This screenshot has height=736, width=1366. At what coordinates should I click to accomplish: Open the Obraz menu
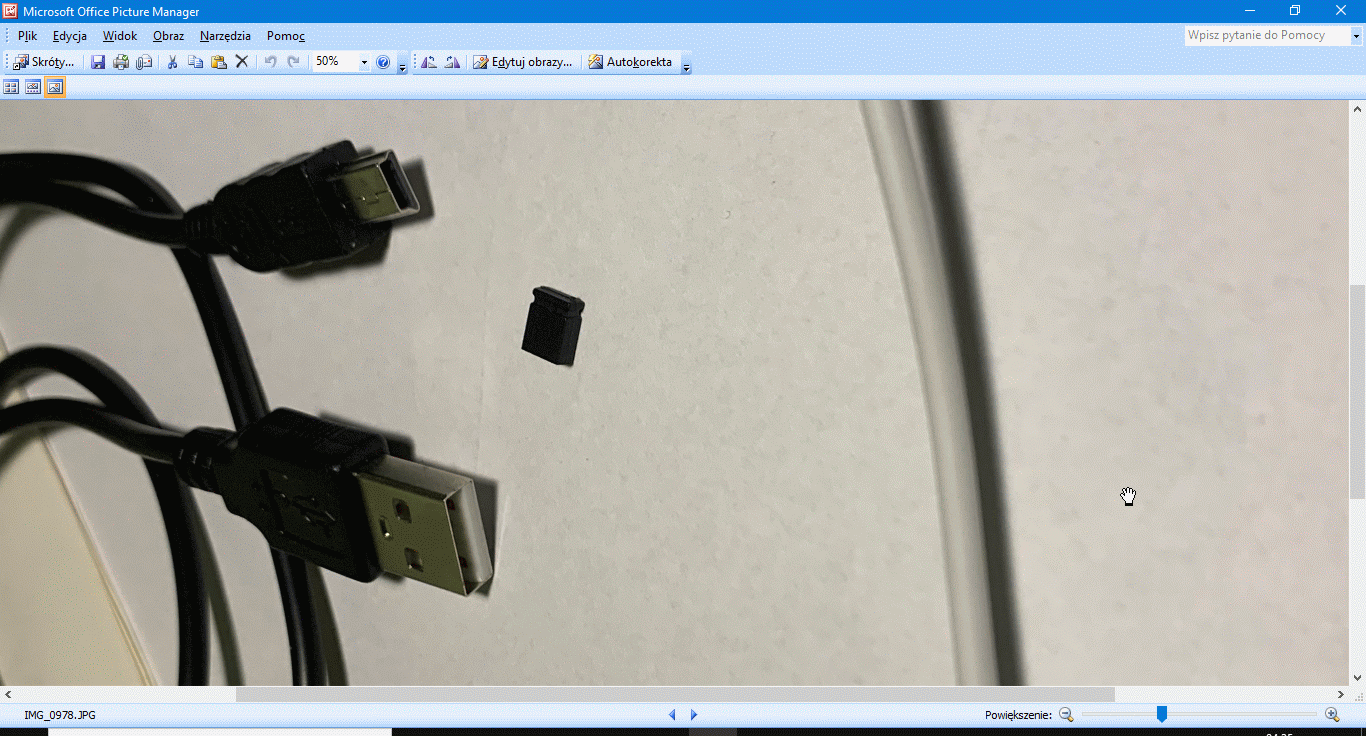click(x=168, y=36)
